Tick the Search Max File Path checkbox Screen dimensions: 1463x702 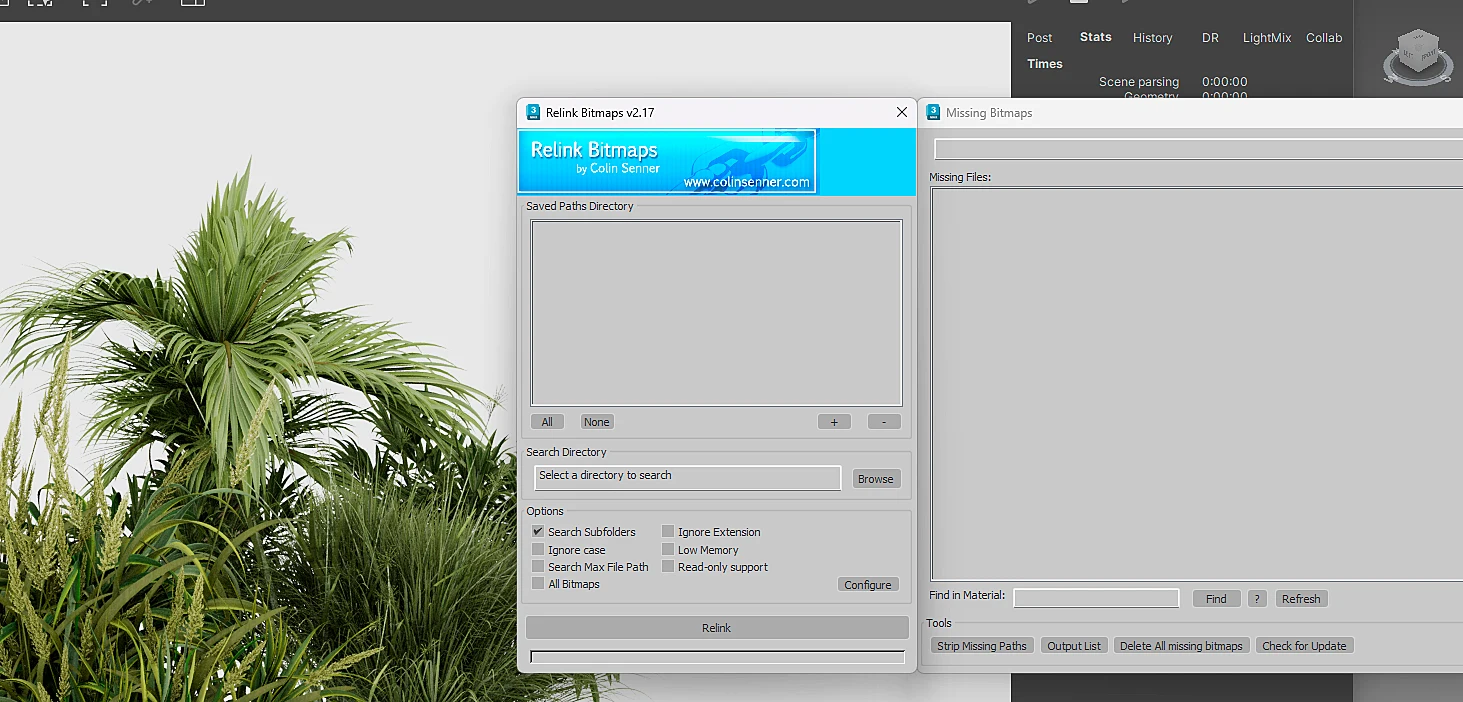point(538,567)
